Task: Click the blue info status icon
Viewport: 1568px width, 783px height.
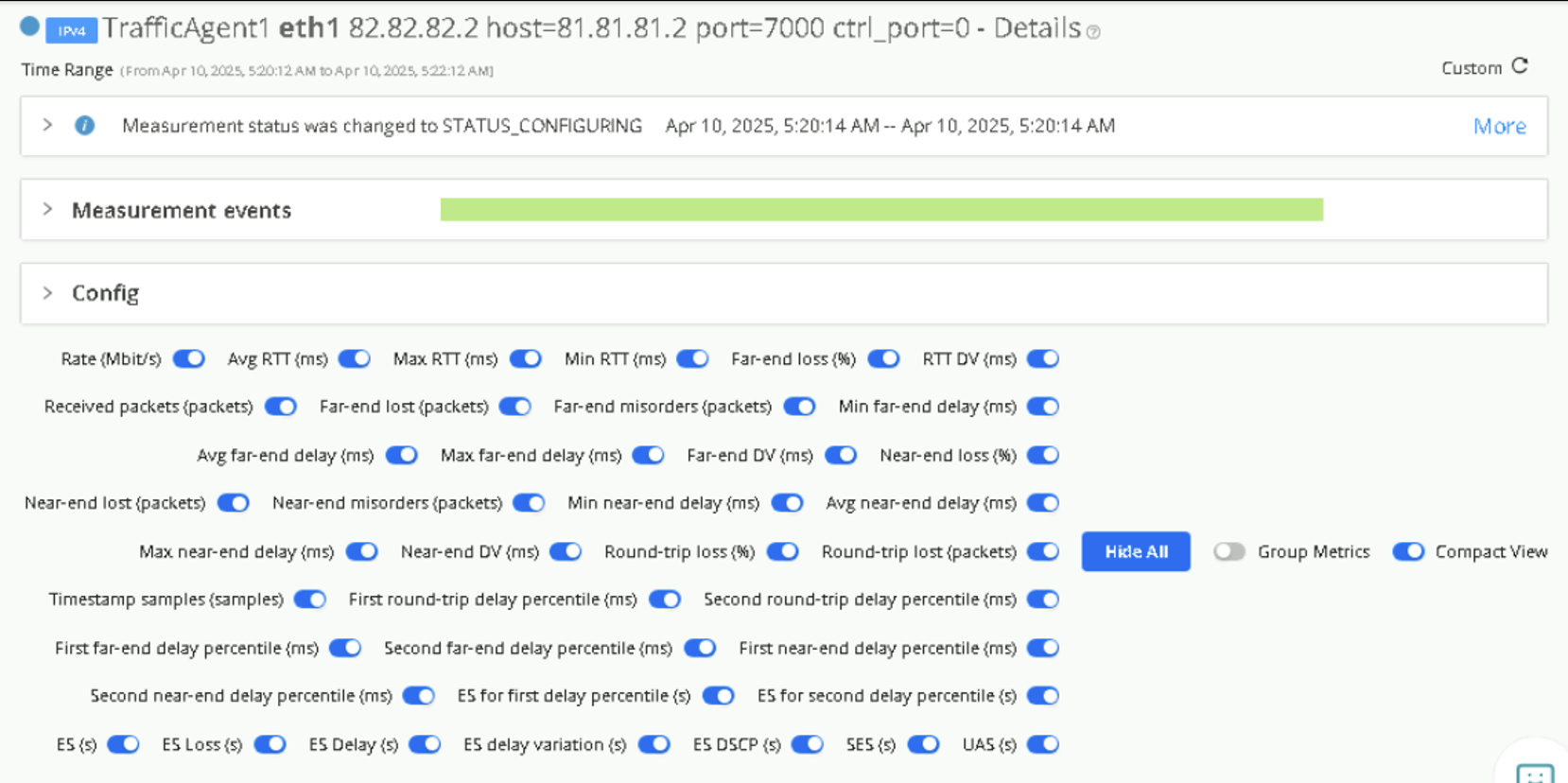Action: tap(85, 126)
